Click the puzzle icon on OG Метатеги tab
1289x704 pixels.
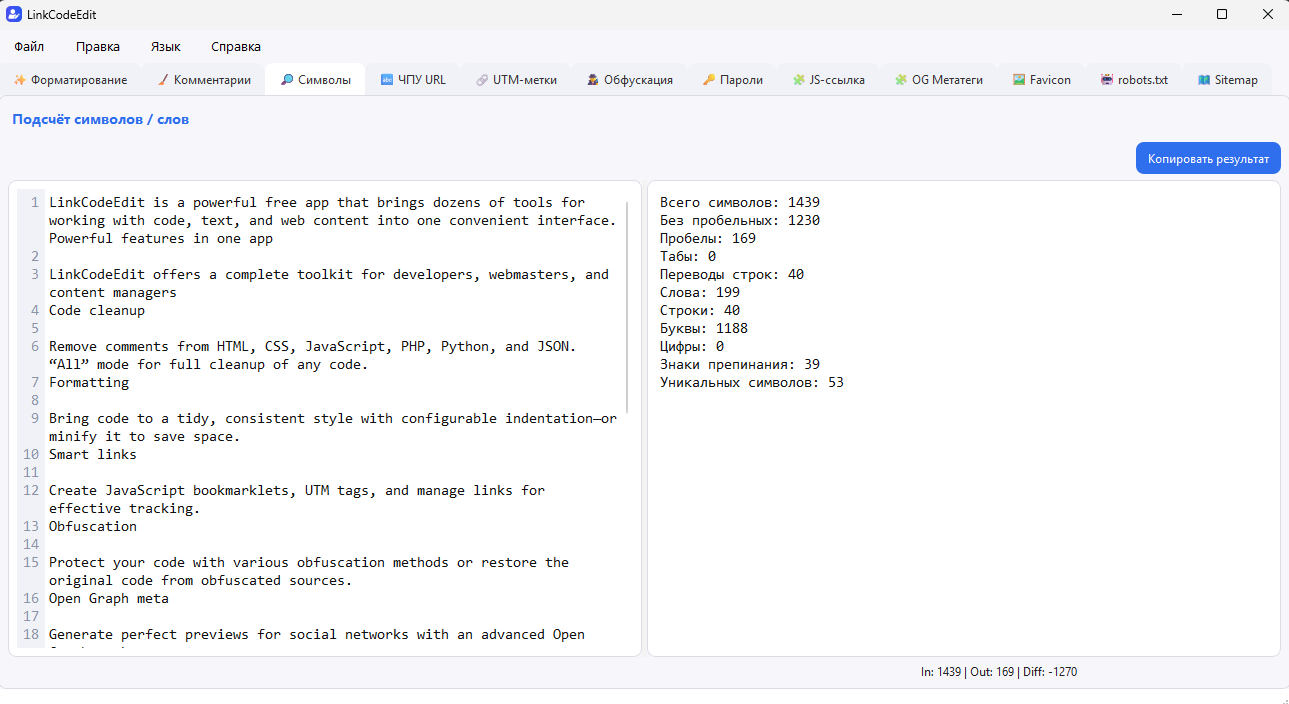coord(901,80)
